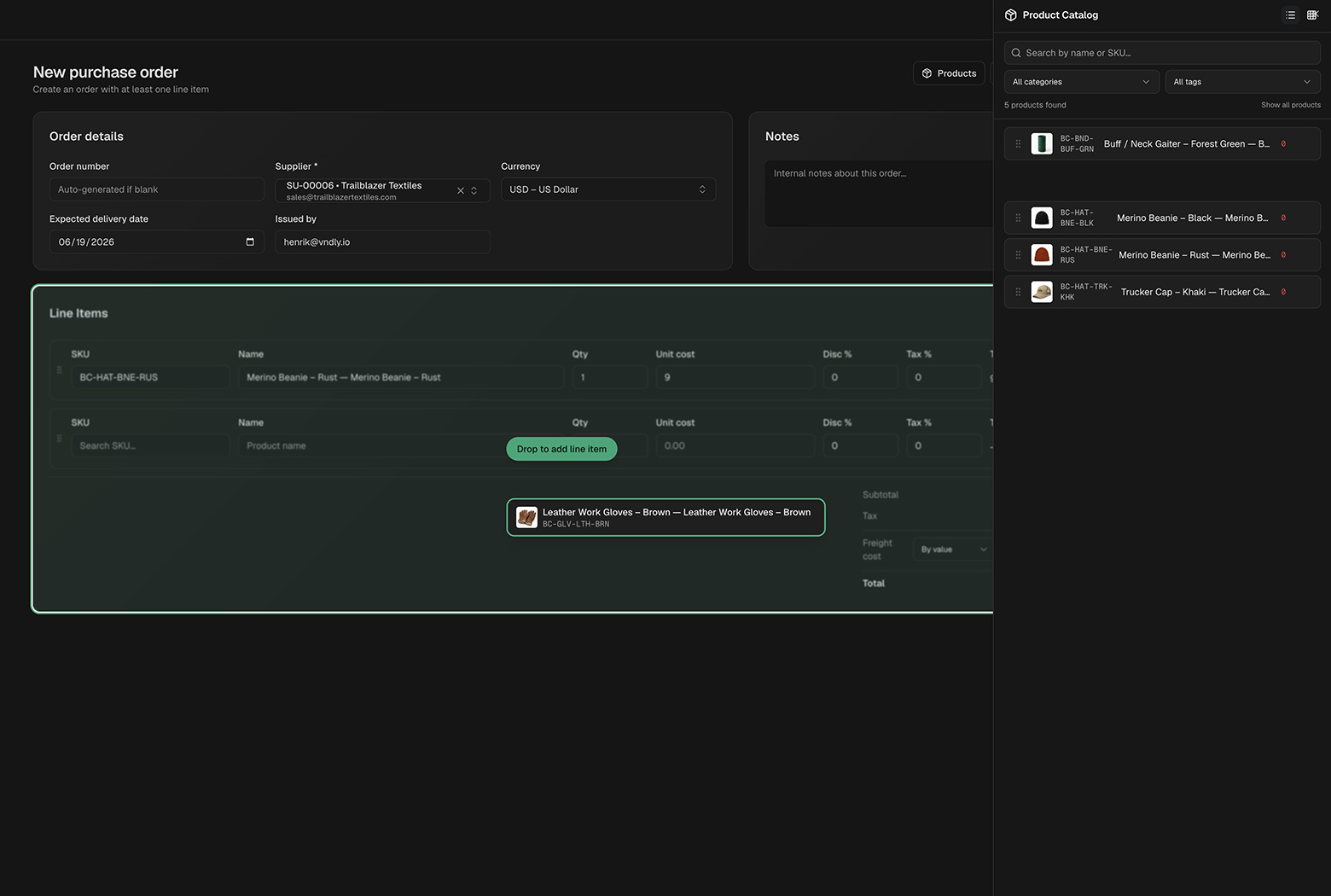Click Tax % field in the Merino Beanie line

(x=944, y=377)
